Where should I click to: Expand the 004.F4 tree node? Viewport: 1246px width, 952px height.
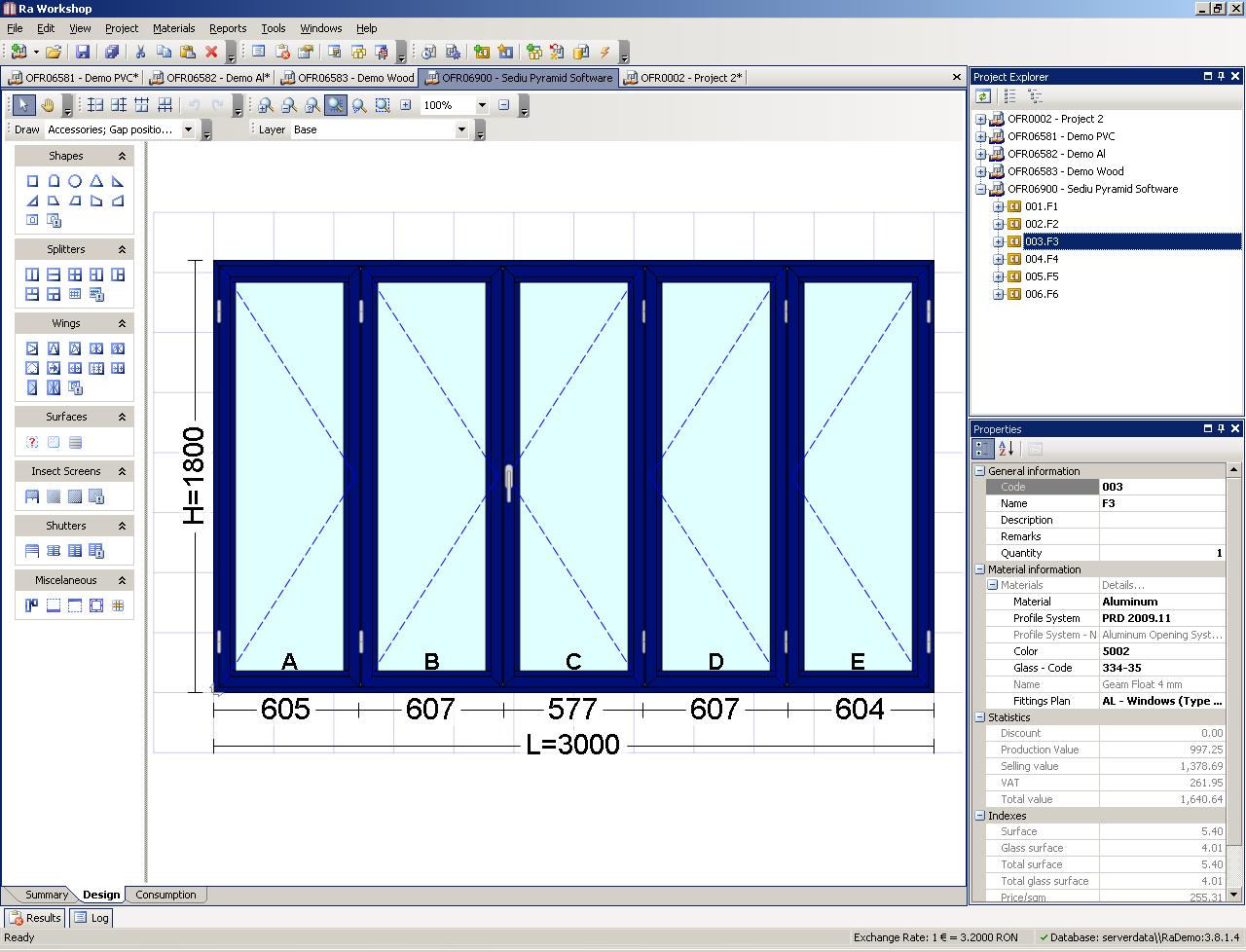[998, 259]
